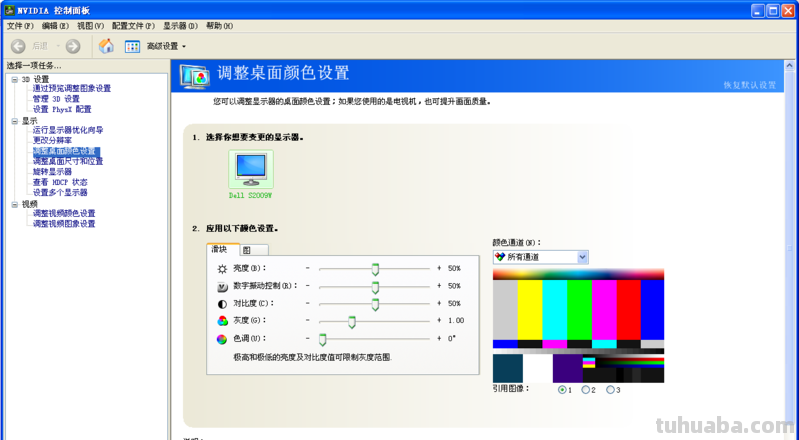Open 管理 3D 设置 in the tree

pyautogui.click(x=56, y=99)
